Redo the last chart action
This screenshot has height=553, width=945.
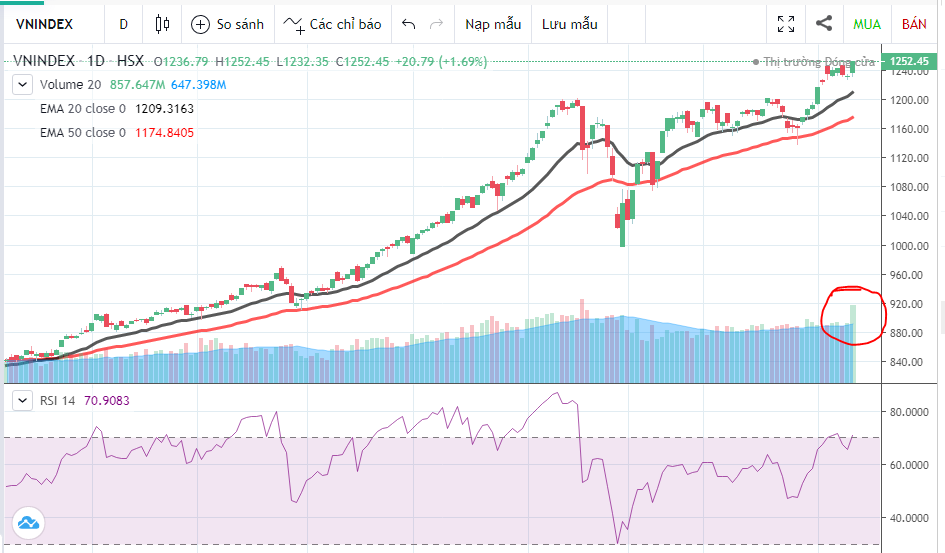coord(436,24)
